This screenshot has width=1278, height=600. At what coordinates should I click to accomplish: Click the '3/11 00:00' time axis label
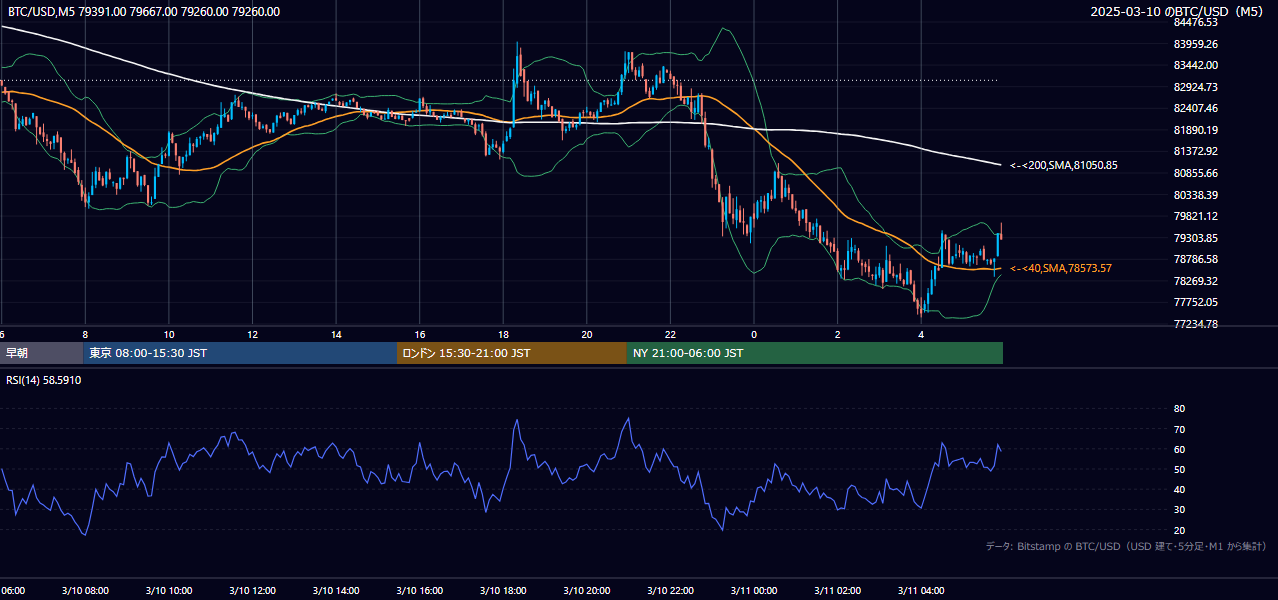coord(754,591)
